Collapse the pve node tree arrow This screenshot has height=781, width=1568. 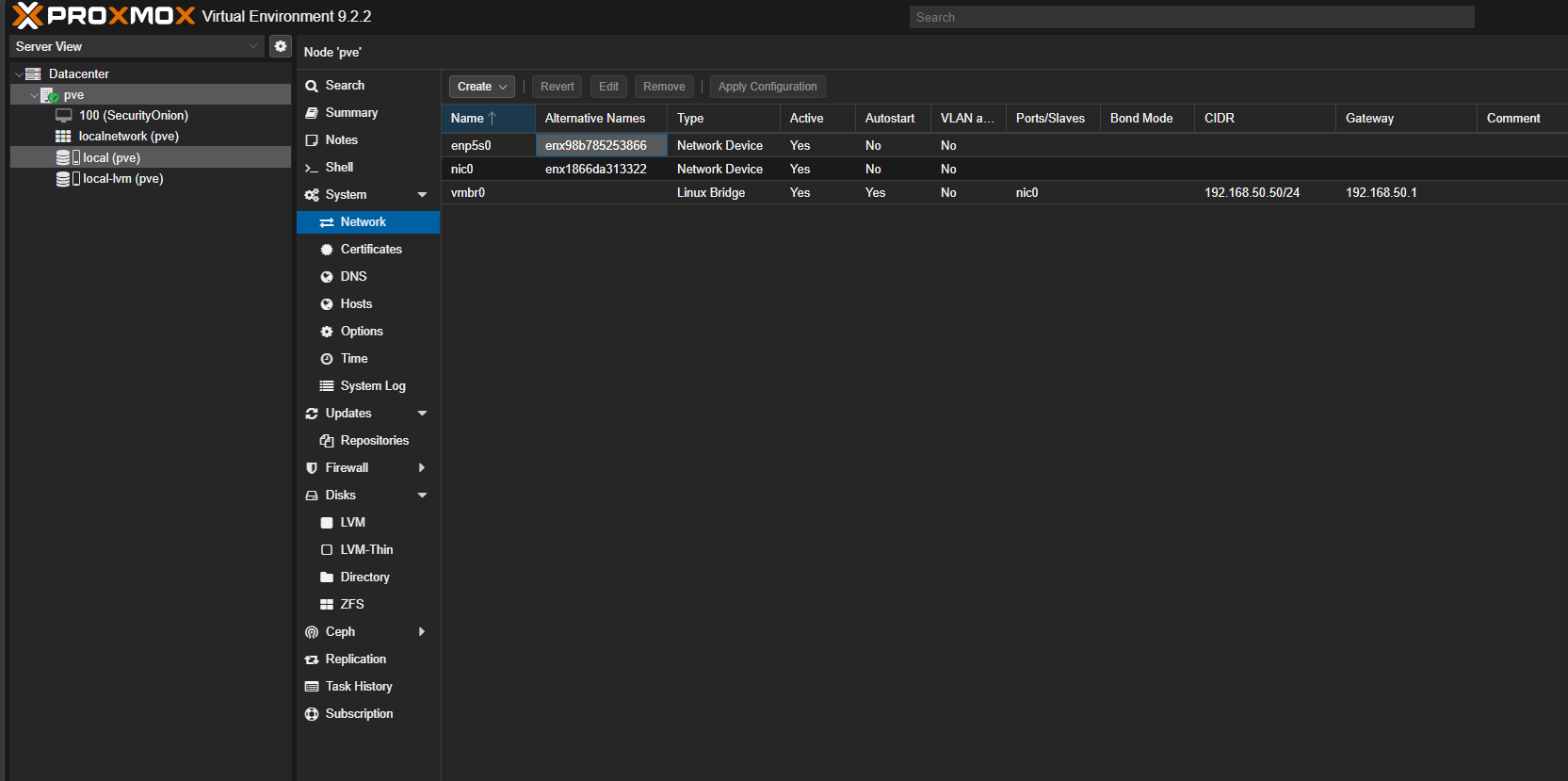(34, 95)
